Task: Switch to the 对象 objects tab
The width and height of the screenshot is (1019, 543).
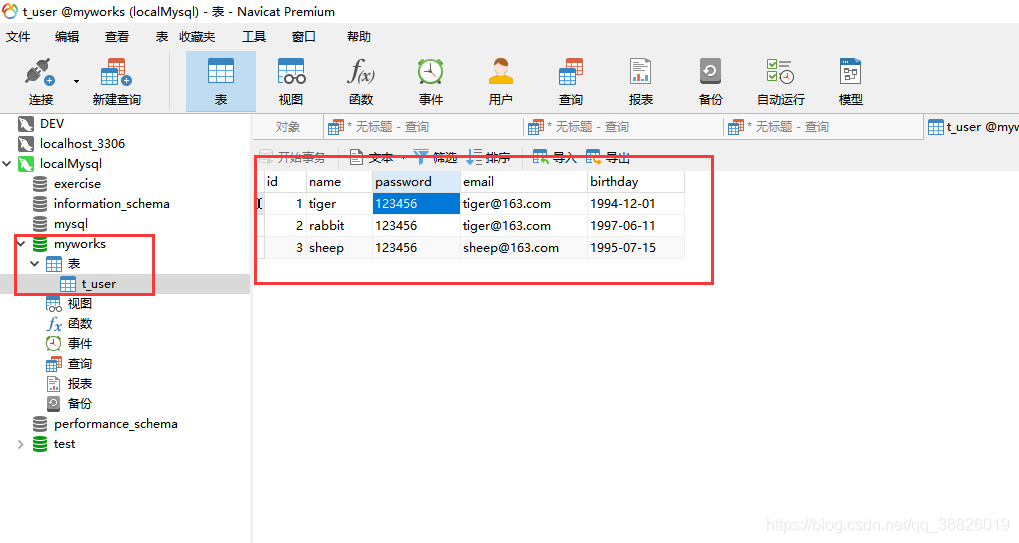Action: tap(288, 127)
